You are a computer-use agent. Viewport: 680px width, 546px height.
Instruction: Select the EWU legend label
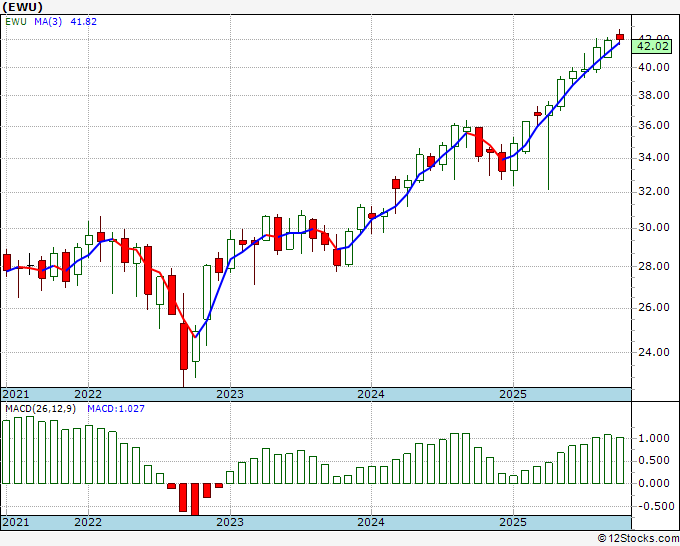(x=16, y=22)
